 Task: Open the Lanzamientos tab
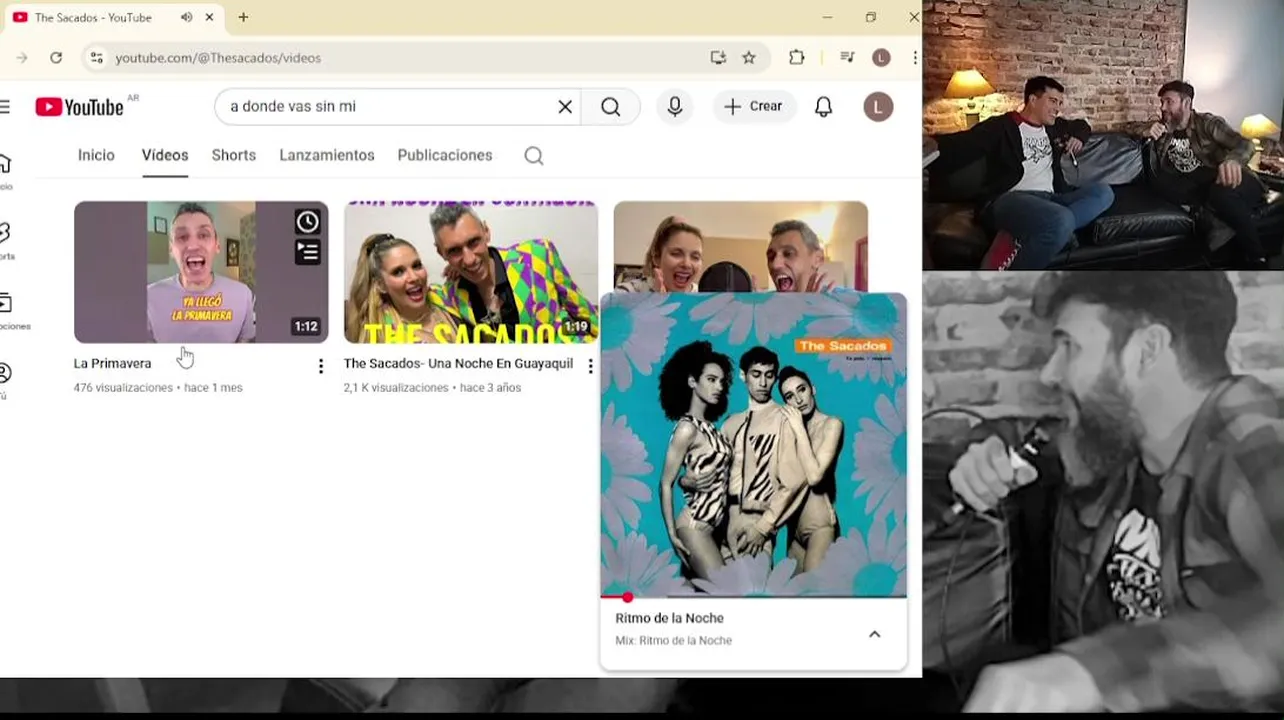(x=327, y=156)
